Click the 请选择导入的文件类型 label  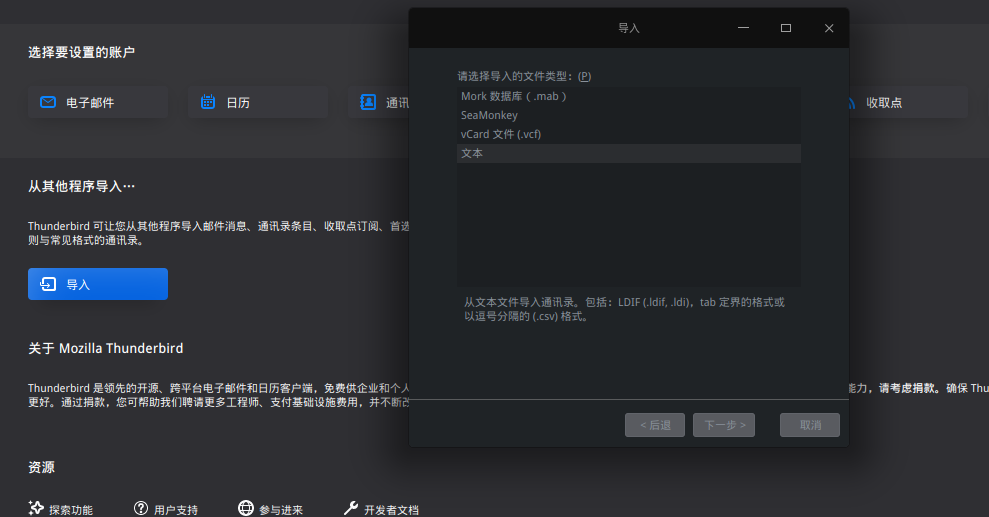tap(524, 76)
